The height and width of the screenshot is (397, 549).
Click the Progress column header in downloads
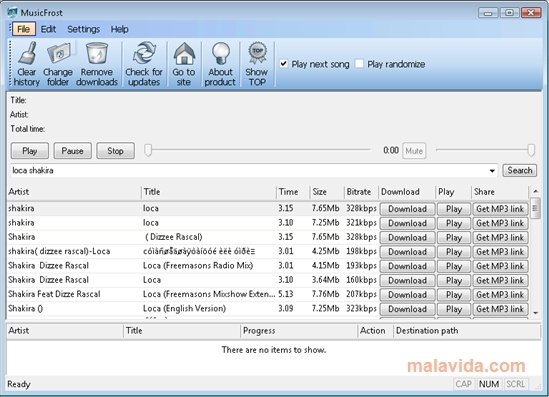[299, 331]
